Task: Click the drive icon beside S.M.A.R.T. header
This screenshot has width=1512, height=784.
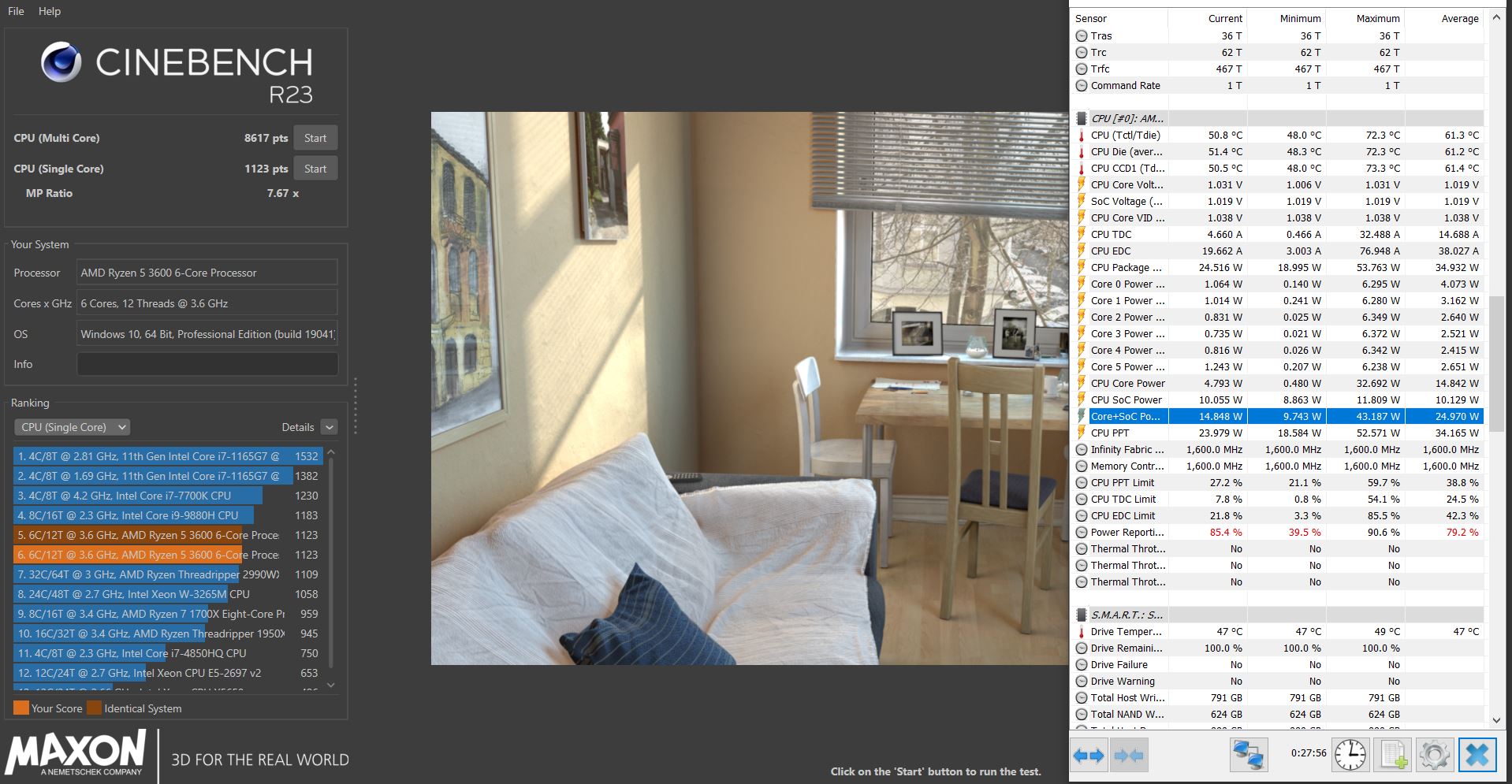Action: tap(1082, 615)
